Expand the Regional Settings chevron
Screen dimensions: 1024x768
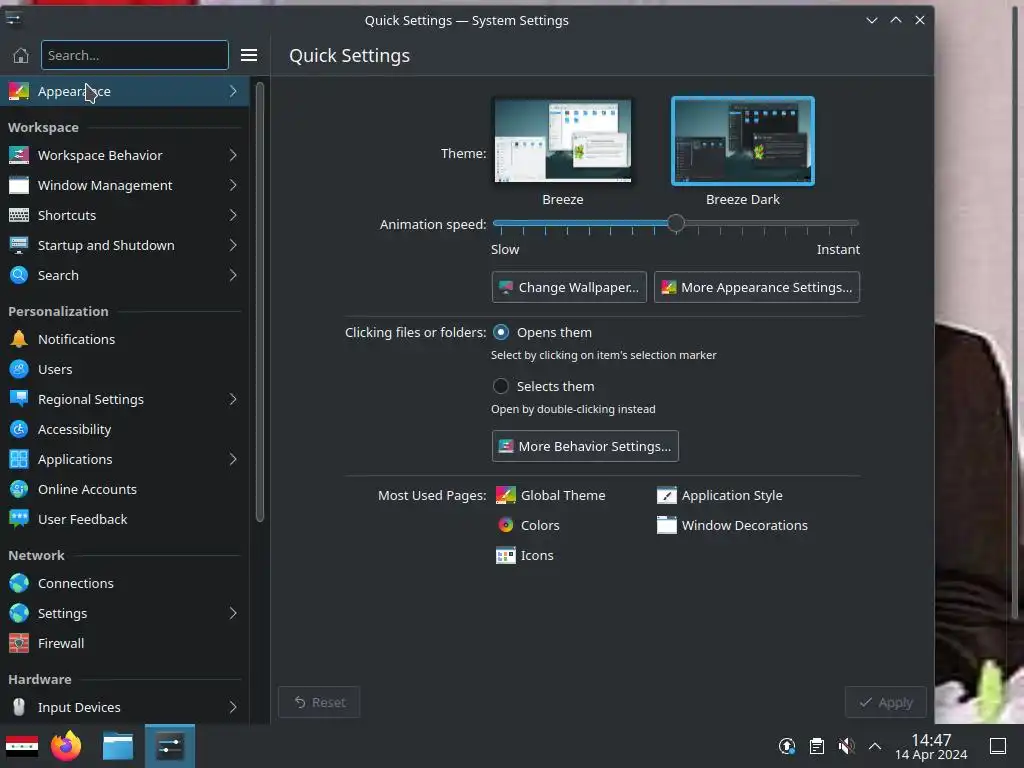coord(233,400)
